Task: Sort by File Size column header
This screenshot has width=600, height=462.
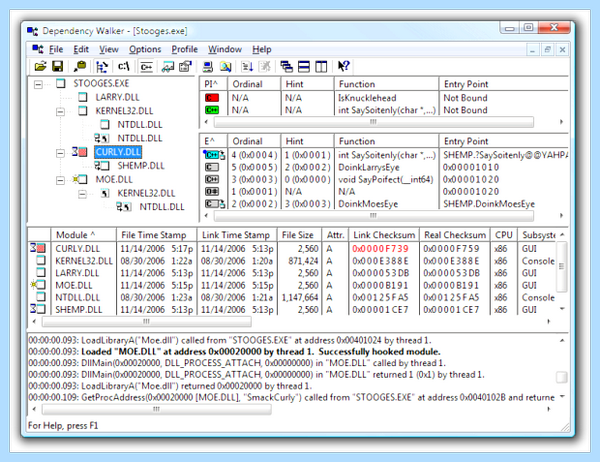Action: (x=300, y=235)
